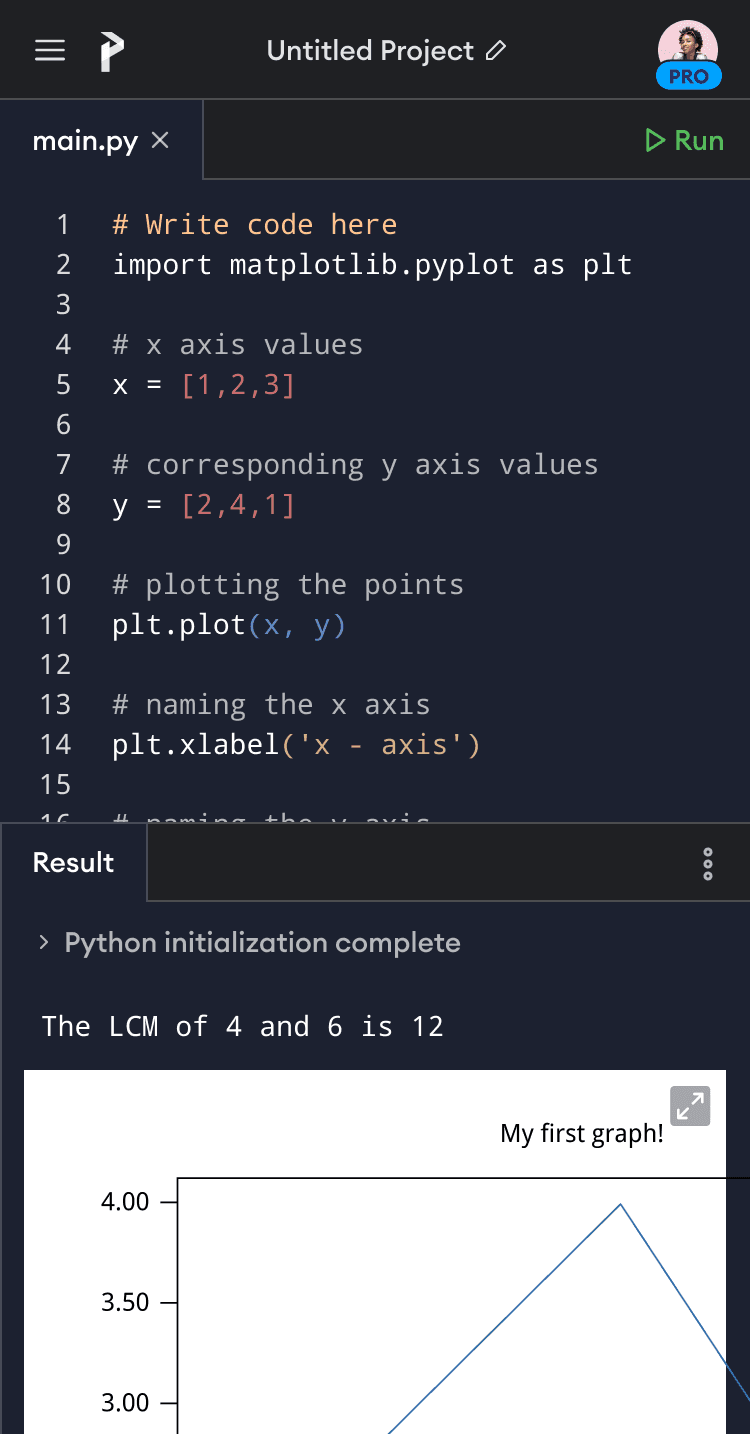Click the '# plotting the points' comment

pyautogui.click(x=288, y=584)
